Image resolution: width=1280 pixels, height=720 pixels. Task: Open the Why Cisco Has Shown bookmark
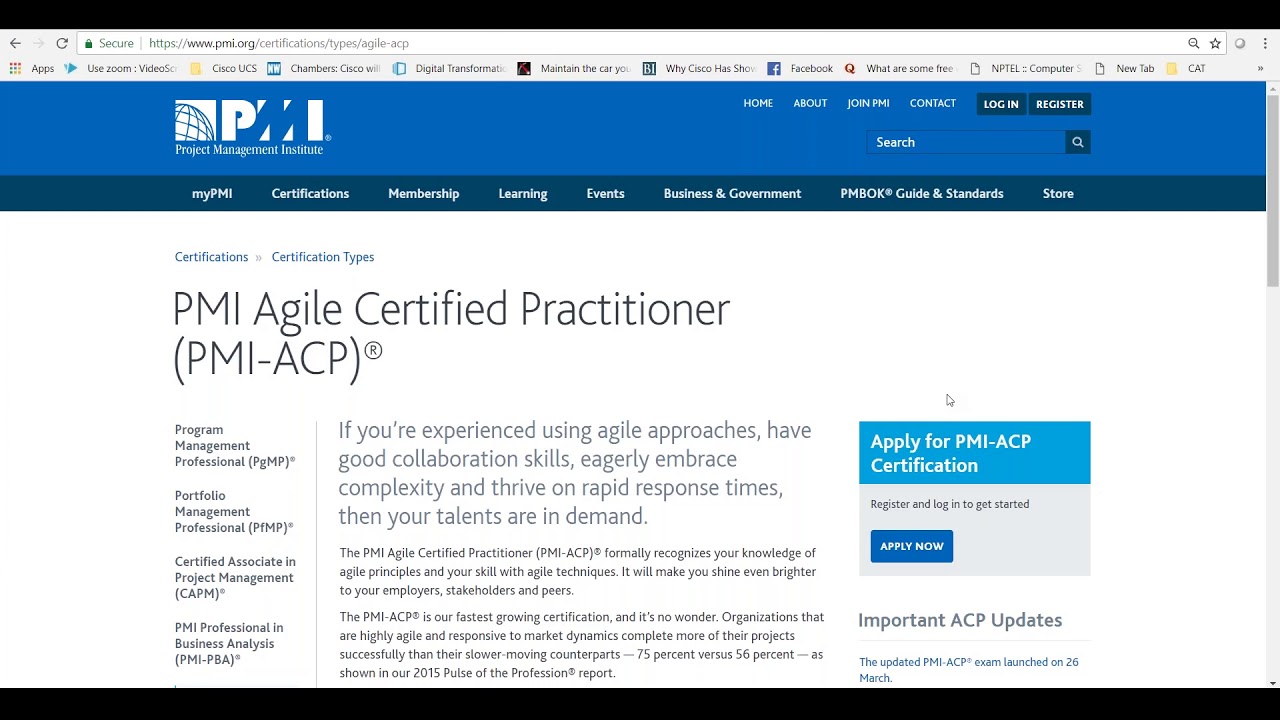pos(699,68)
